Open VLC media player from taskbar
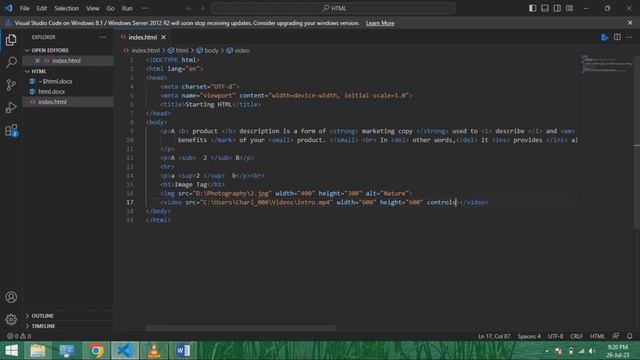This screenshot has width=640, height=360. [154, 350]
